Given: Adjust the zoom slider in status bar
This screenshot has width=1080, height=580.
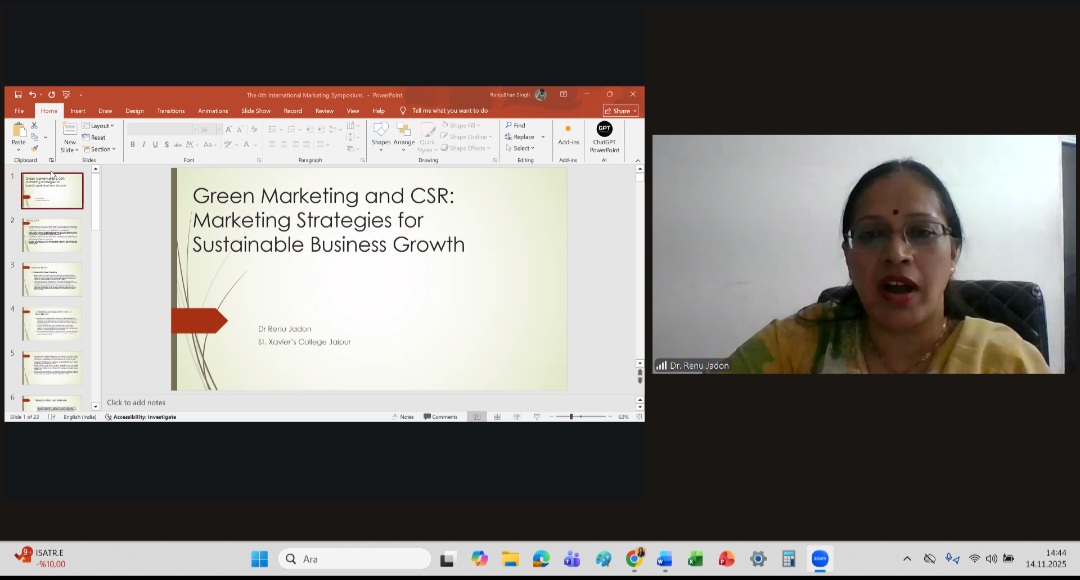Looking at the screenshot, I should tap(571, 417).
